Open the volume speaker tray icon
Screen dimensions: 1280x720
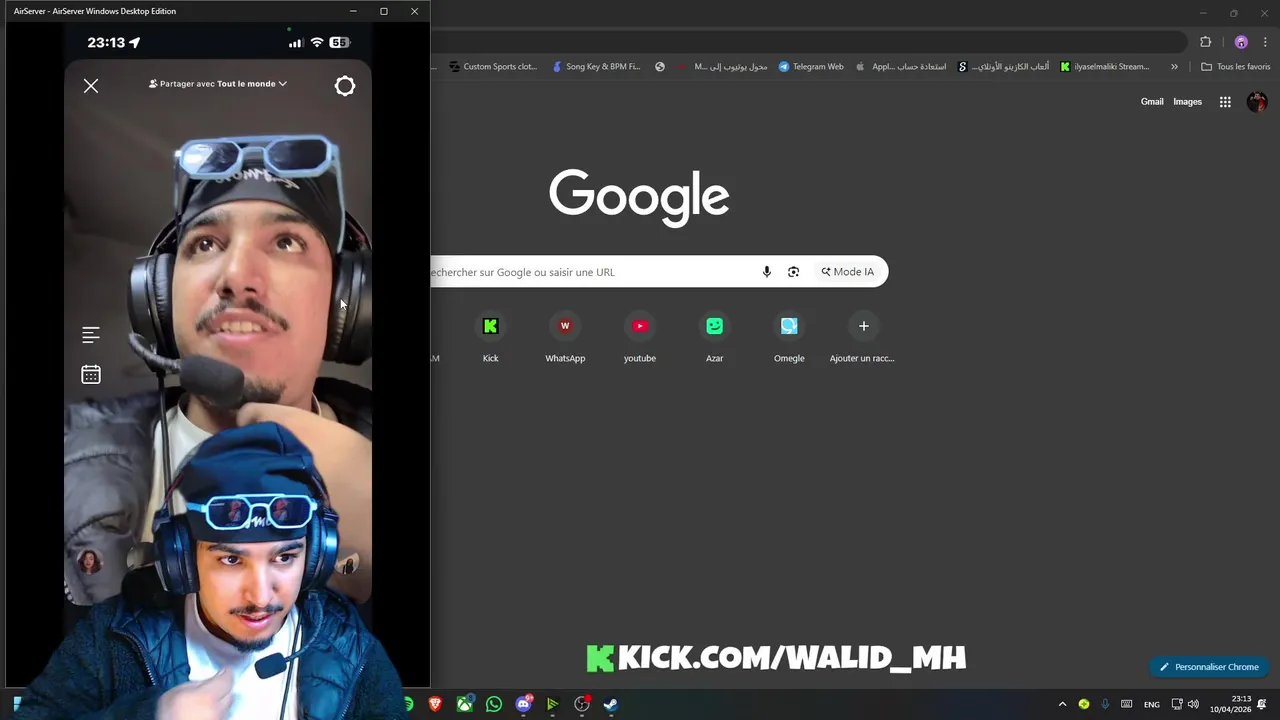1193,704
